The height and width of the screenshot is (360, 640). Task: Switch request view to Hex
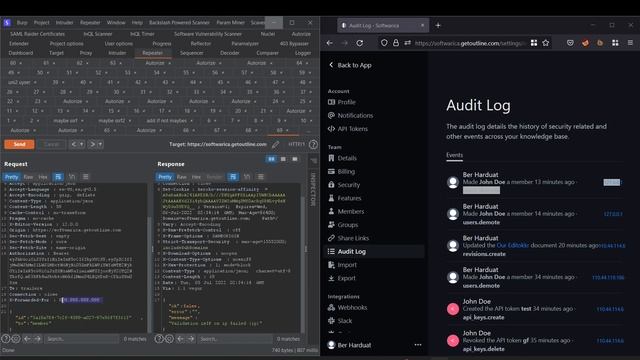point(43,177)
